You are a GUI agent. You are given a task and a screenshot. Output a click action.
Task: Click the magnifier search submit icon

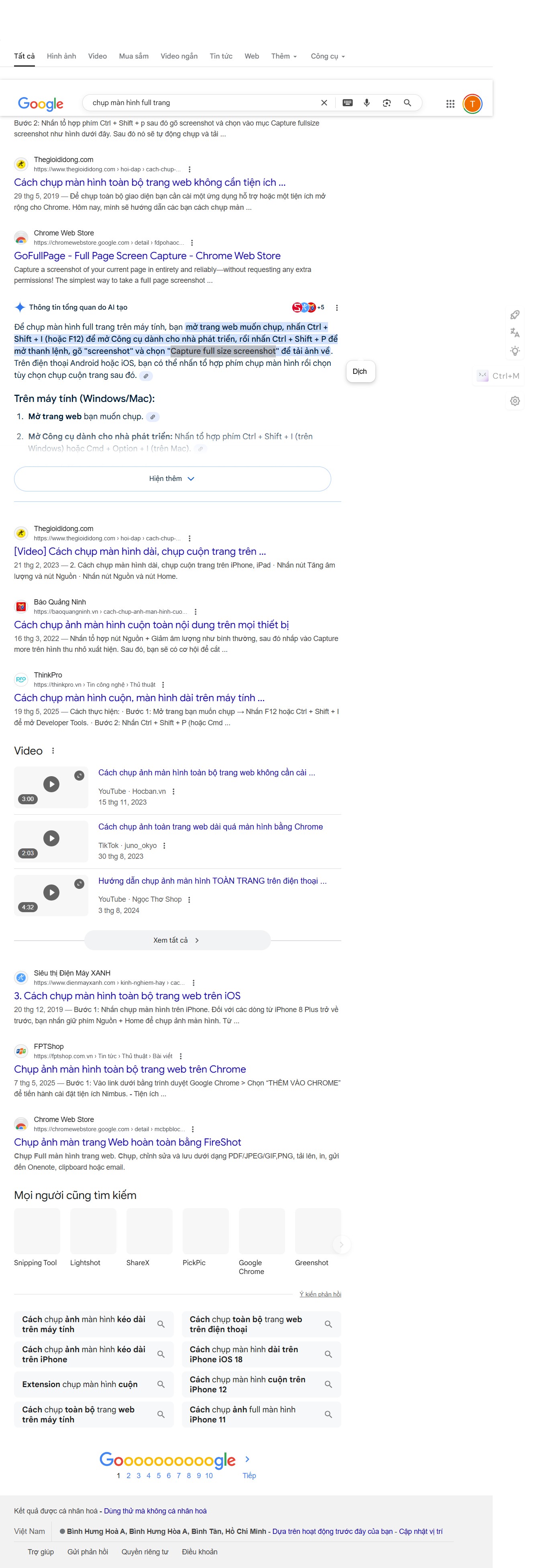tap(408, 103)
